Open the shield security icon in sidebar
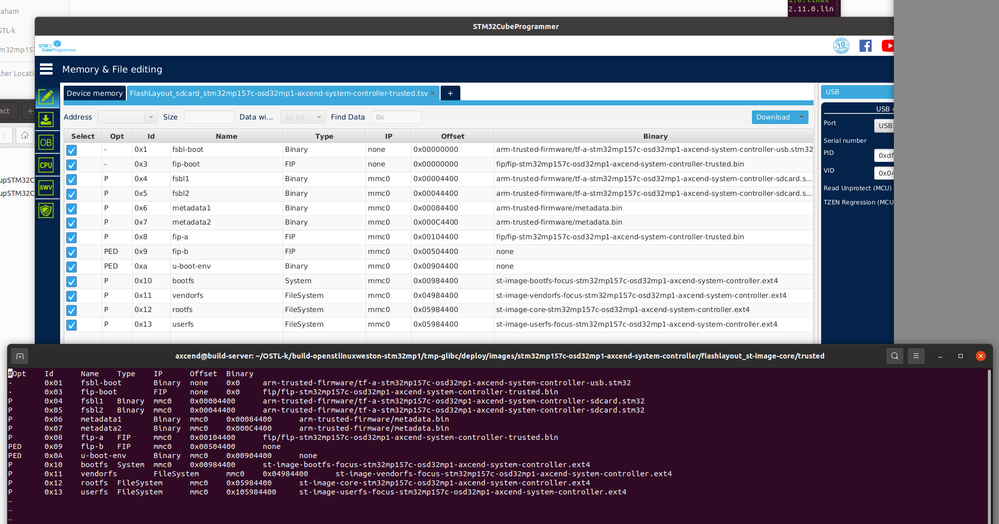999x524 pixels. (x=46, y=210)
